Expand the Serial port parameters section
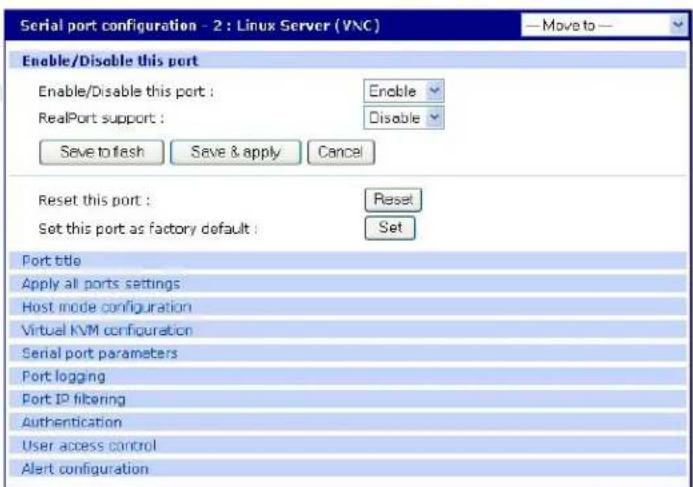This screenshot has height=487, width=693. tap(347, 353)
